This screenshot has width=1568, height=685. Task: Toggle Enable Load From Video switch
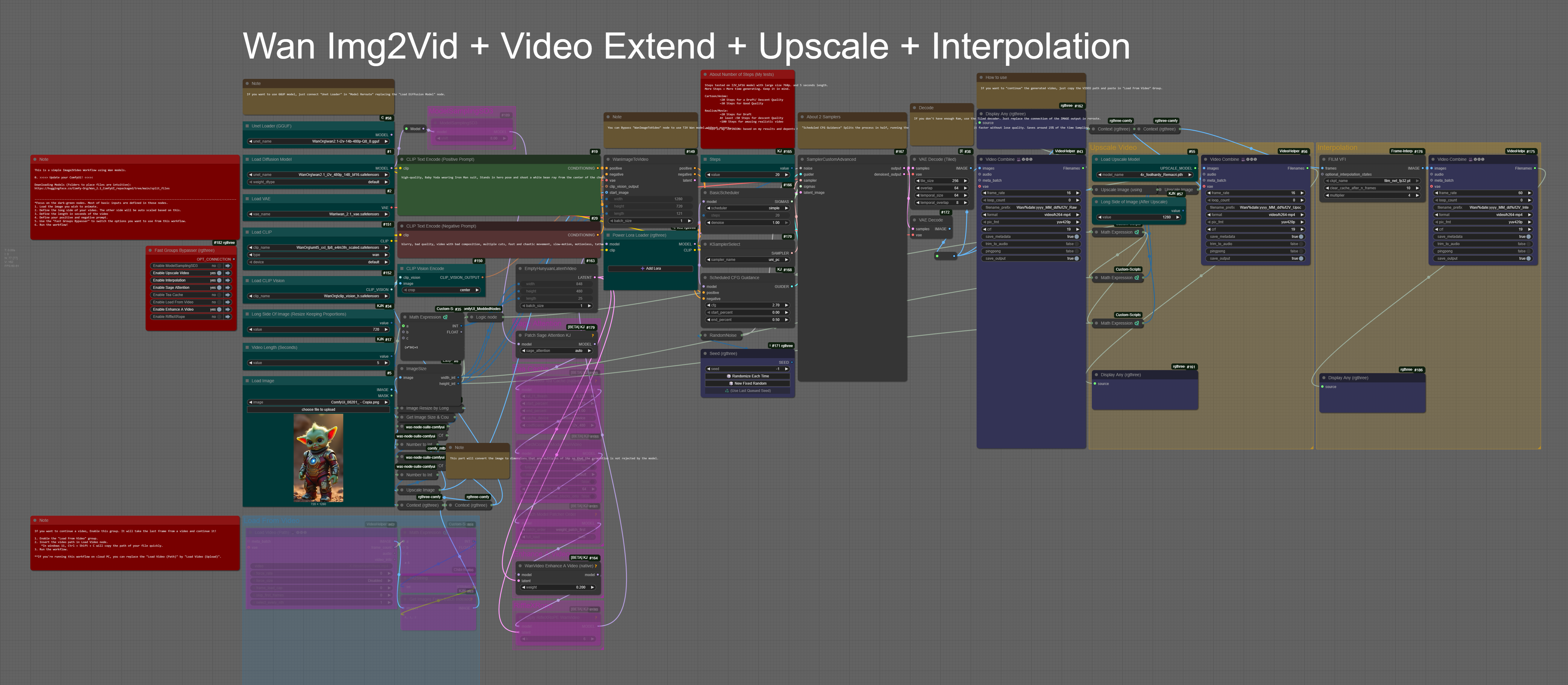coord(219,302)
